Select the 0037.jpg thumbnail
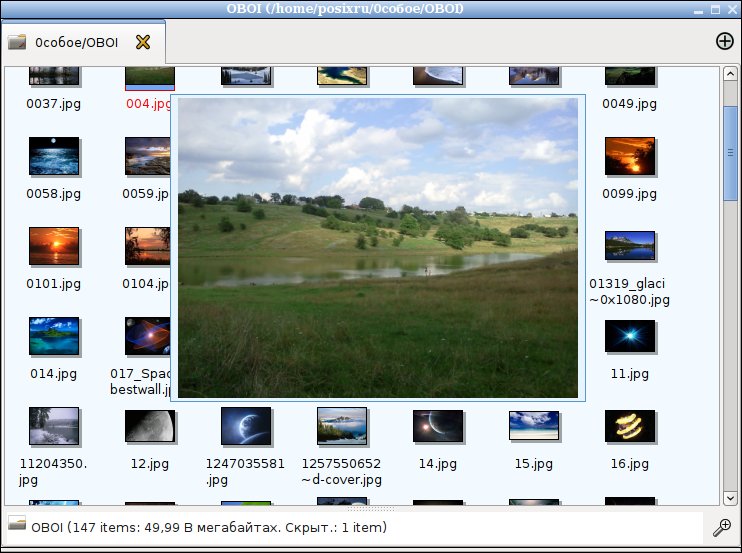742x553 pixels. click(x=54, y=76)
